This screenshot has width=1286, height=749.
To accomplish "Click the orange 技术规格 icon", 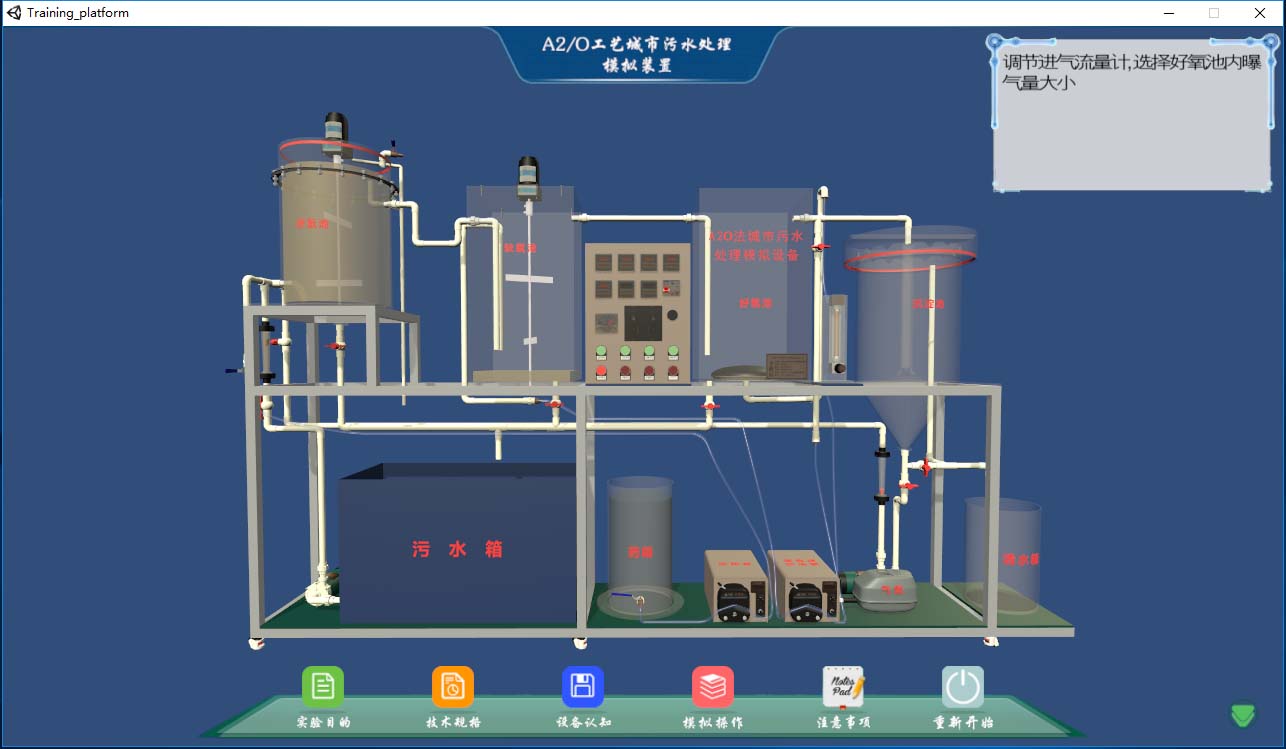I will [453, 687].
